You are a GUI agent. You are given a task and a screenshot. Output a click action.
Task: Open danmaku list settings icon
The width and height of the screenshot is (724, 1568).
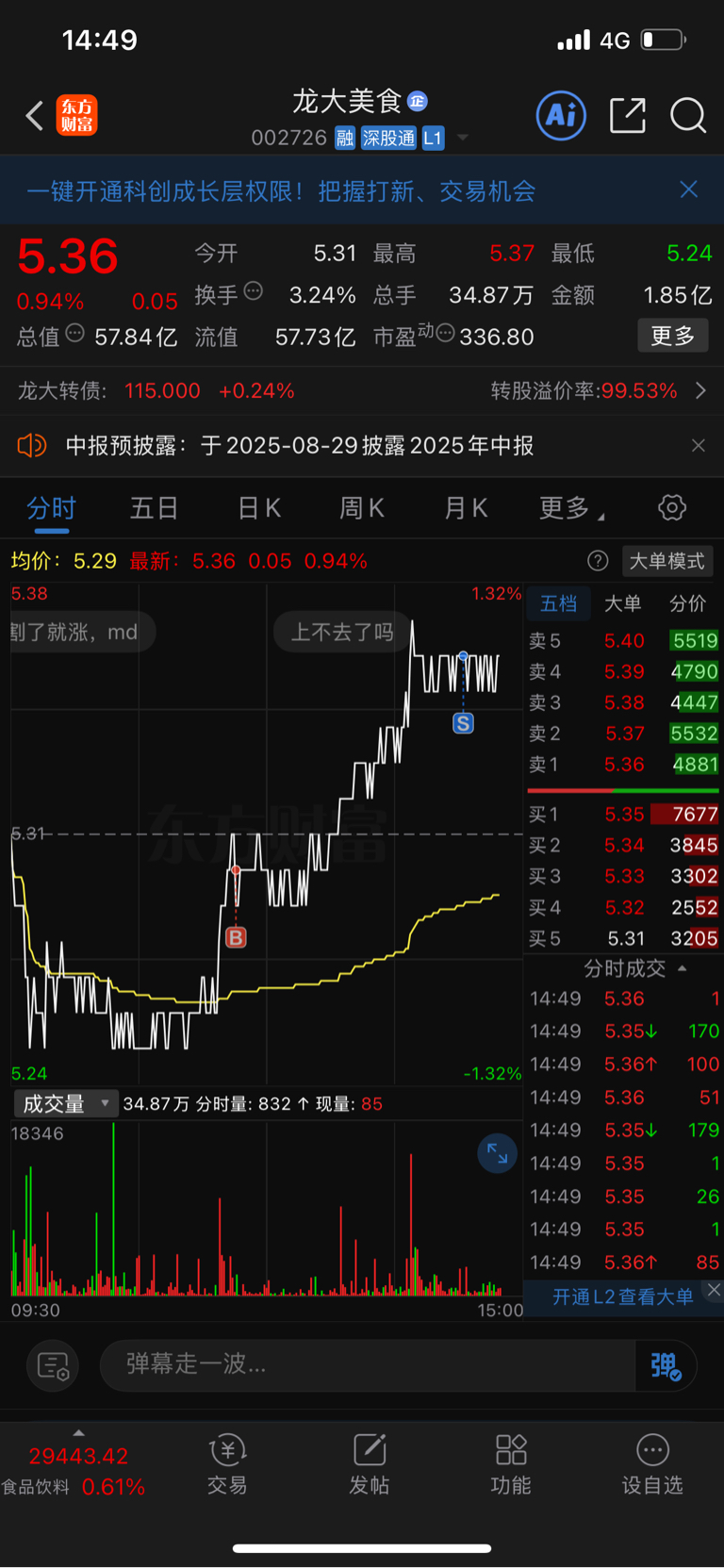click(53, 1365)
